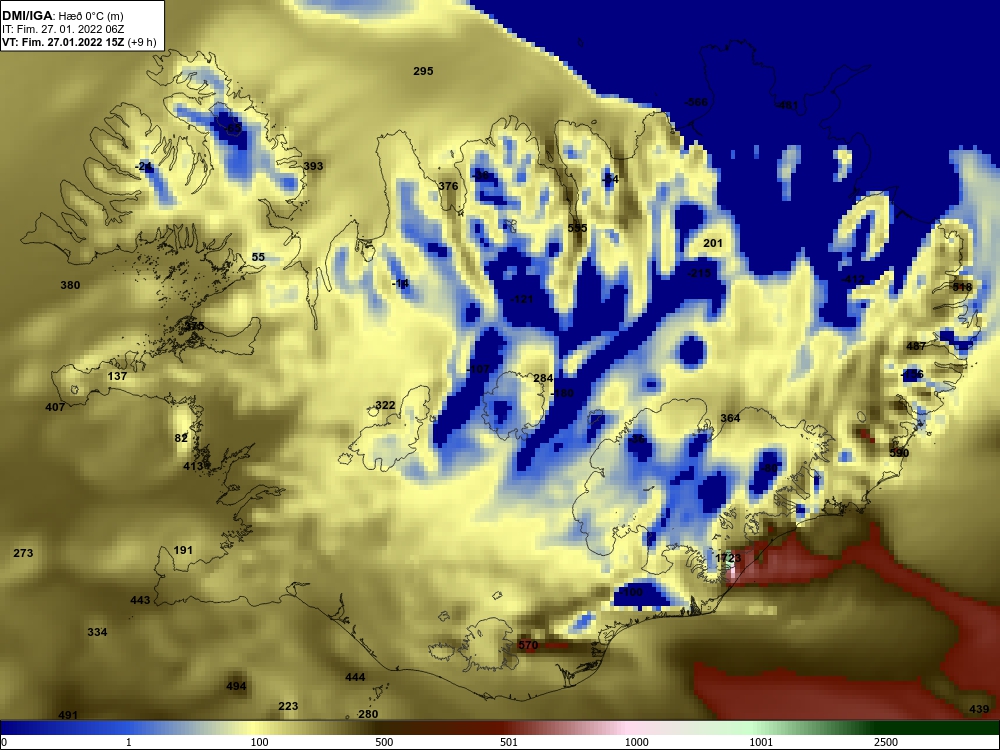Click the 1723 peak value

[728, 558]
